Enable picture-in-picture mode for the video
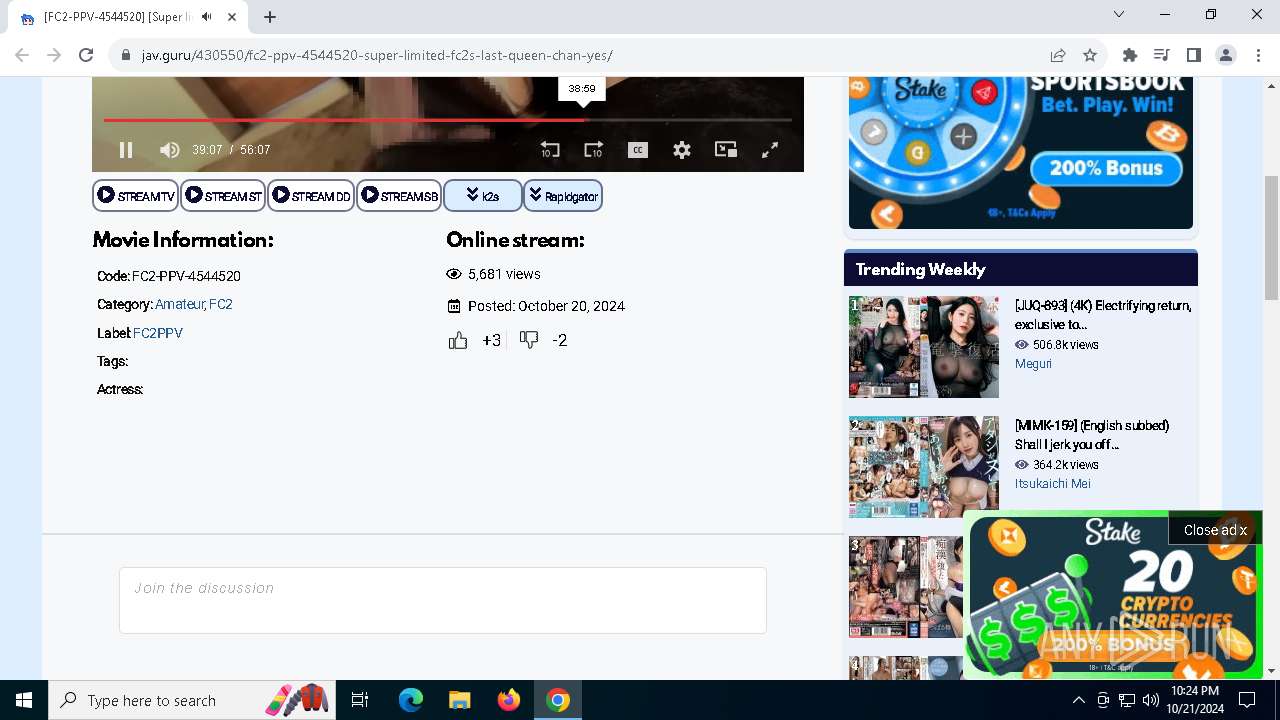 726,150
